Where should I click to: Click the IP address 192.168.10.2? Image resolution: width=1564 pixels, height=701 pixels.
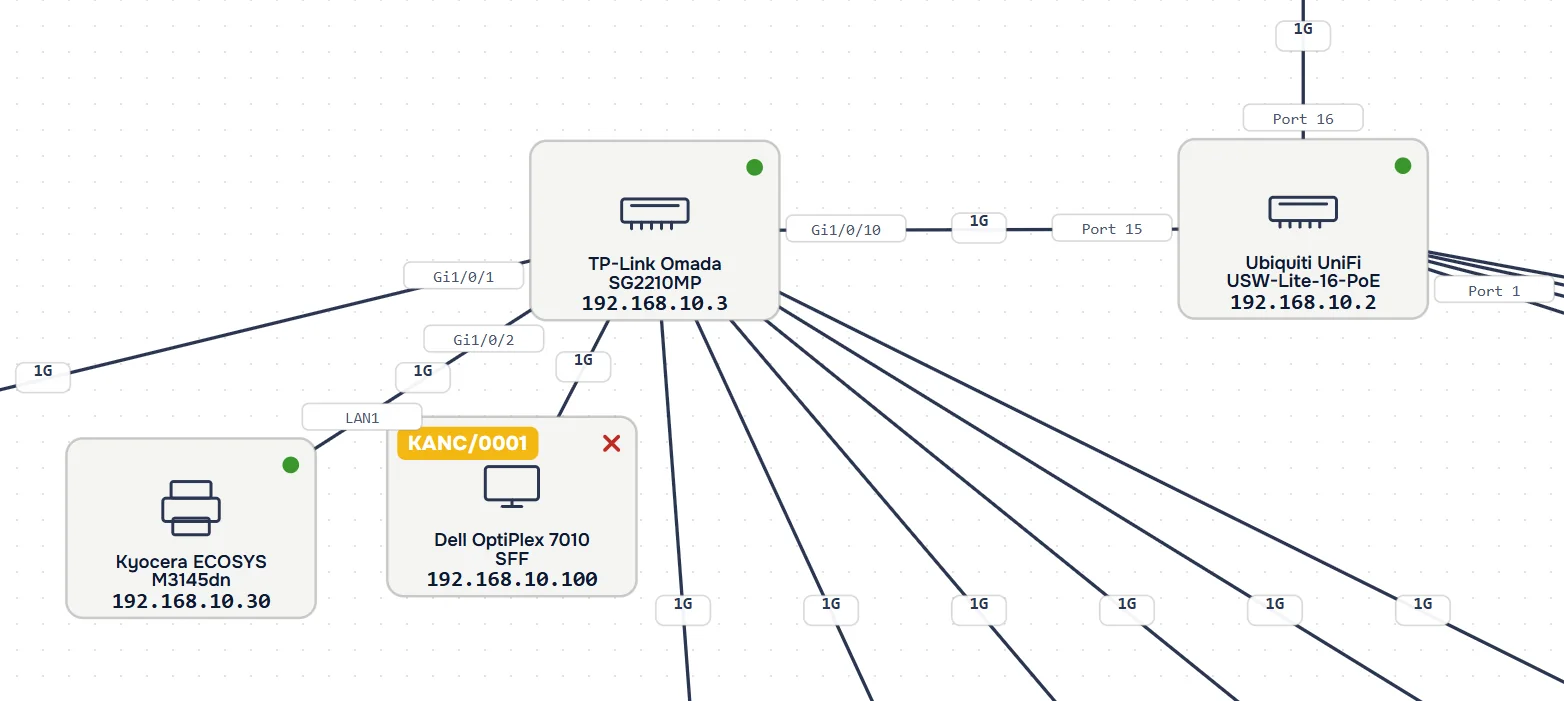[x=1303, y=301]
